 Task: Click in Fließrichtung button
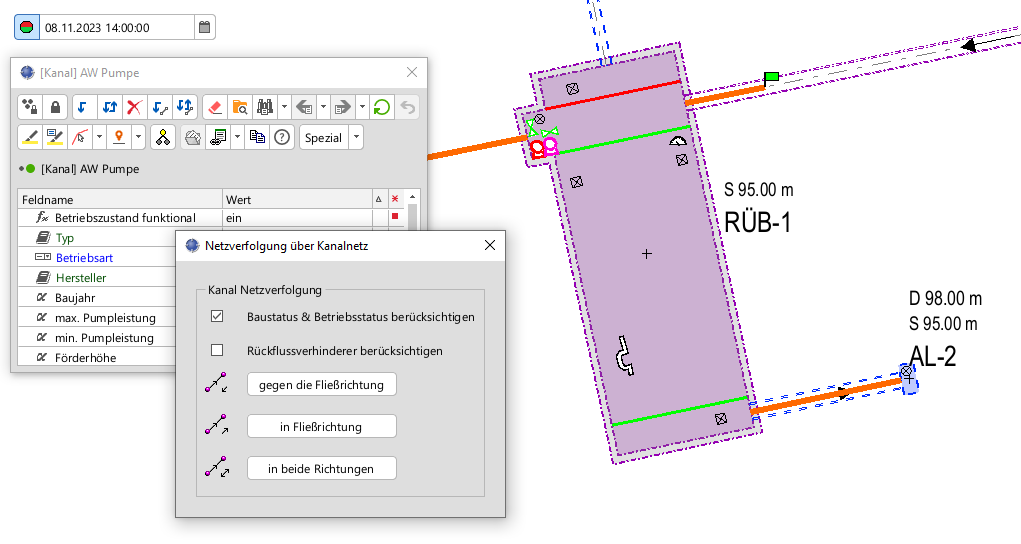[x=322, y=427]
